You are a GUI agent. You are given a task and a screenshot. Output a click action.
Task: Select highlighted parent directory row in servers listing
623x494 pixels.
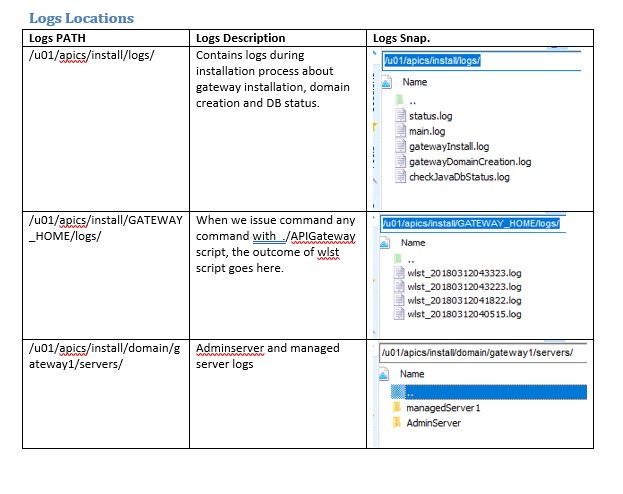click(x=480, y=392)
